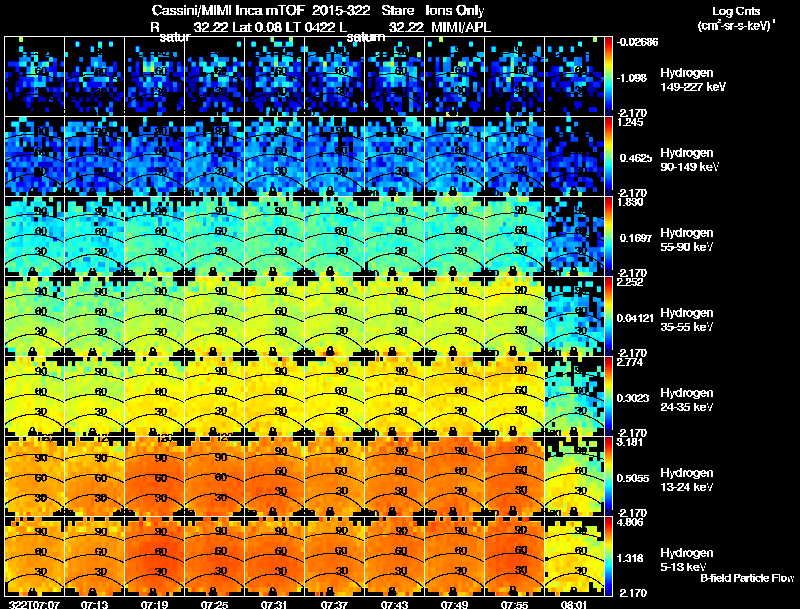
Task: Open the 5-13 keV image at 08:01
Action: (574, 557)
